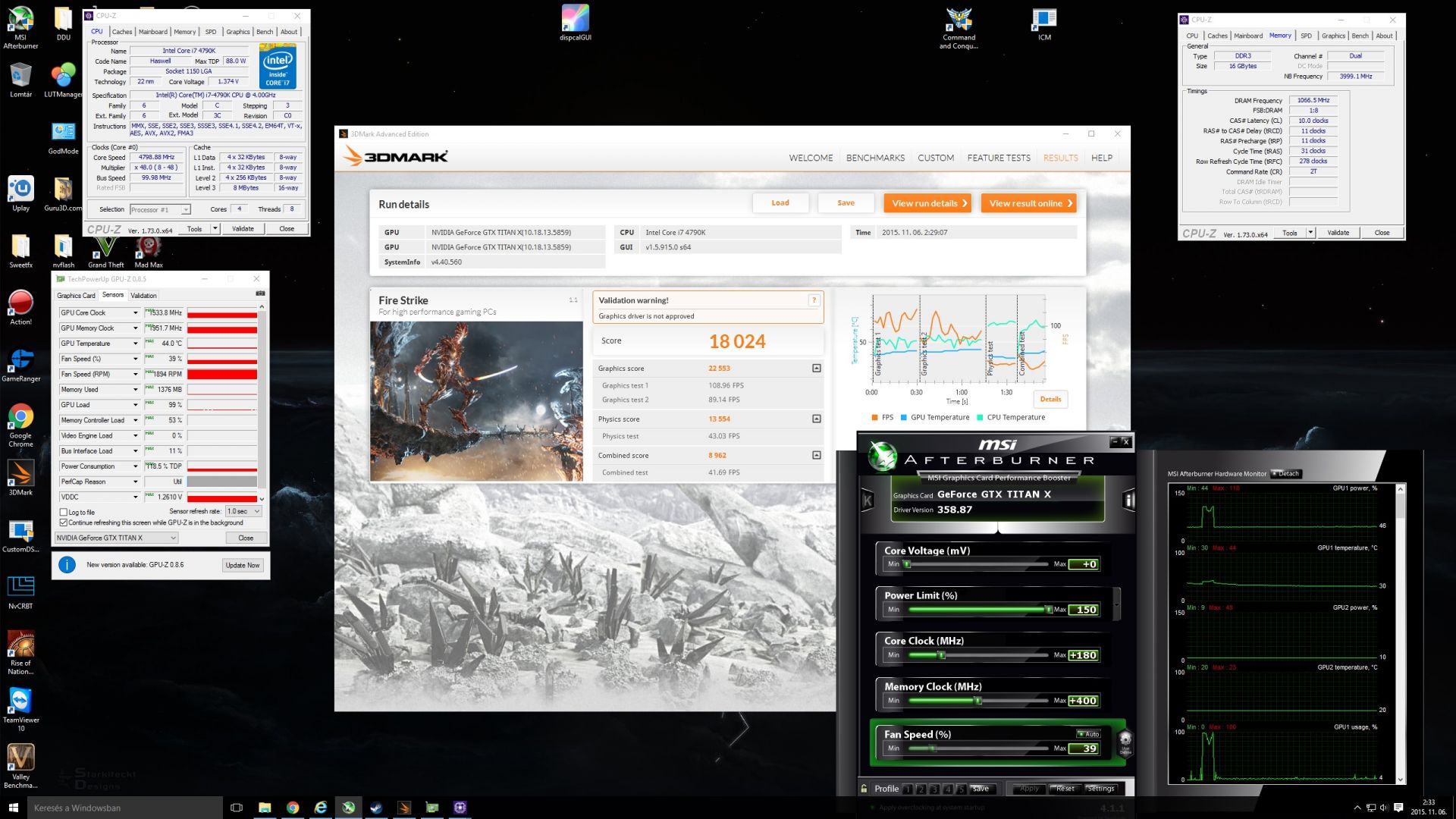This screenshot has width=1456, height=819.
Task: Click Details button under chart
Action: point(1050,399)
